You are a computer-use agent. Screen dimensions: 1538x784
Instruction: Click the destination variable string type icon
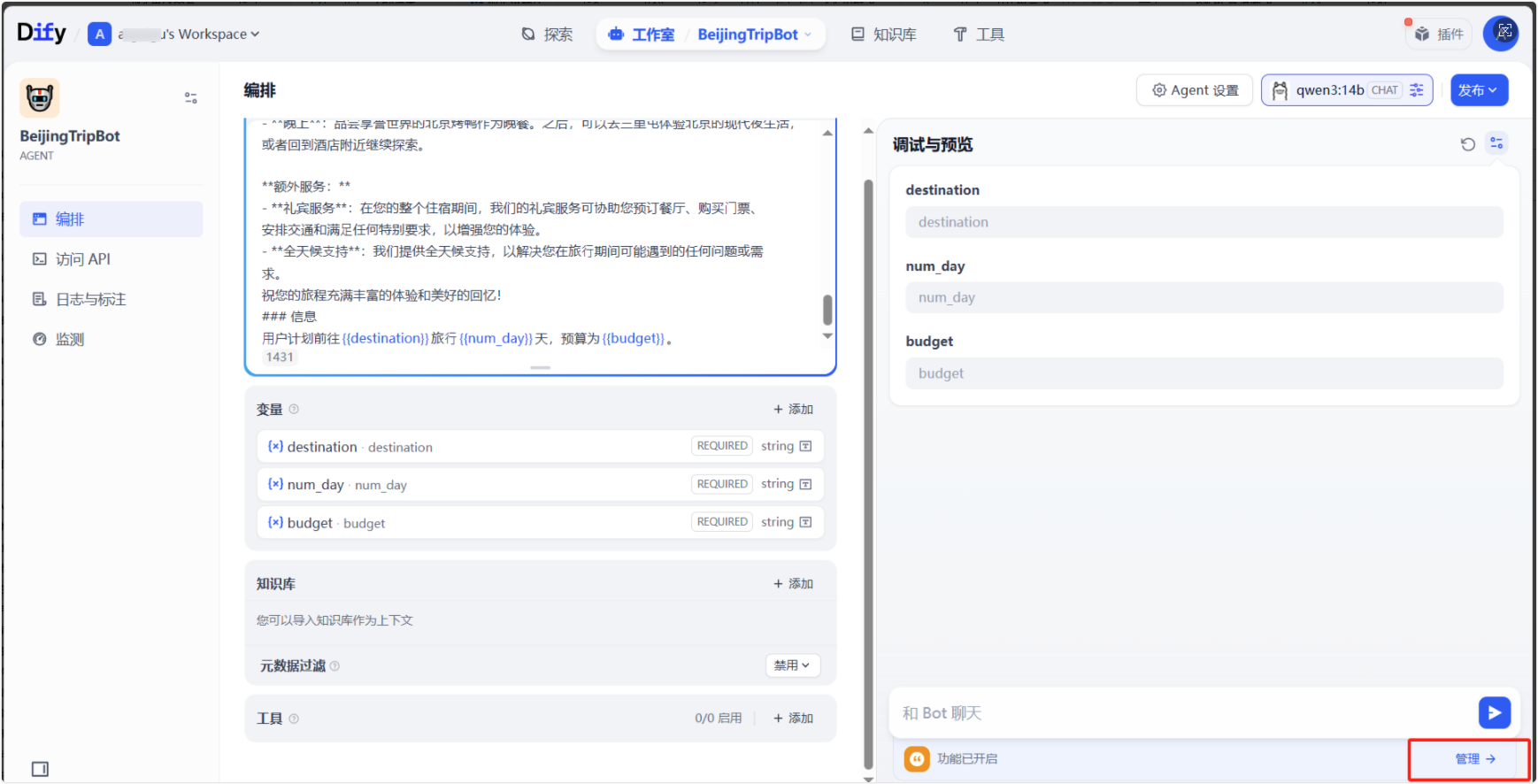[x=805, y=447]
